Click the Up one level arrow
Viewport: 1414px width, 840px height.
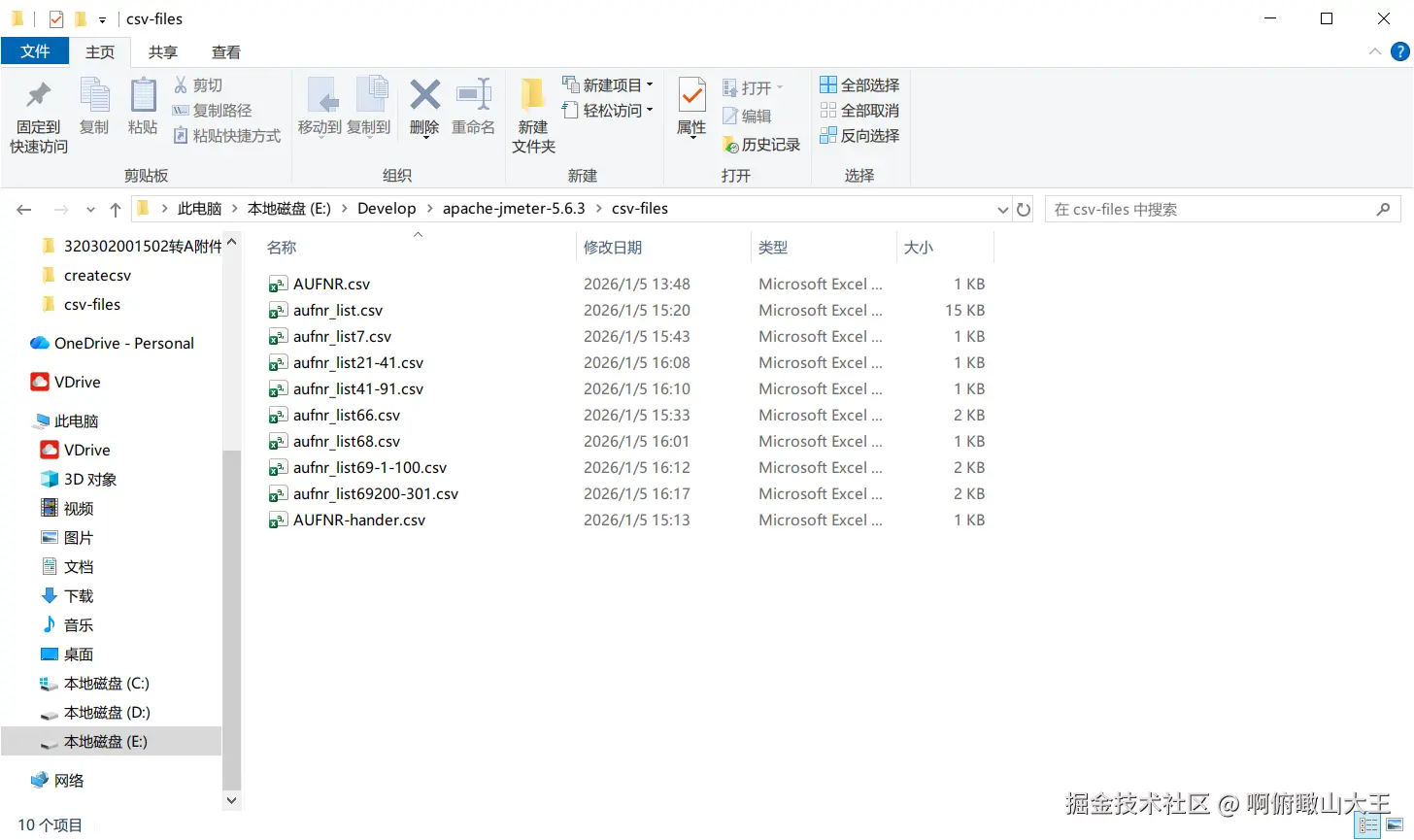click(x=116, y=210)
